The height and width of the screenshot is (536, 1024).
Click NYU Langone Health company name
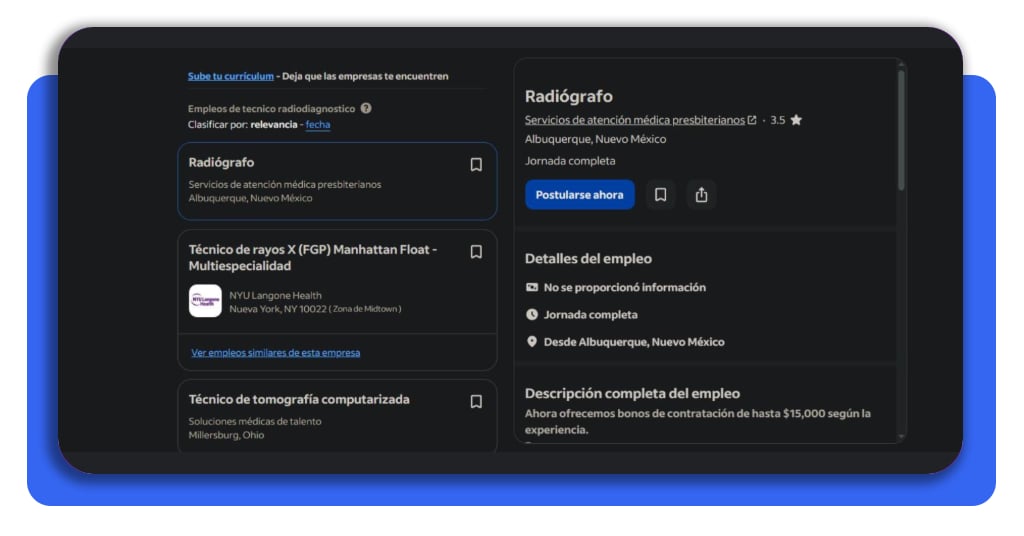coord(275,295)
